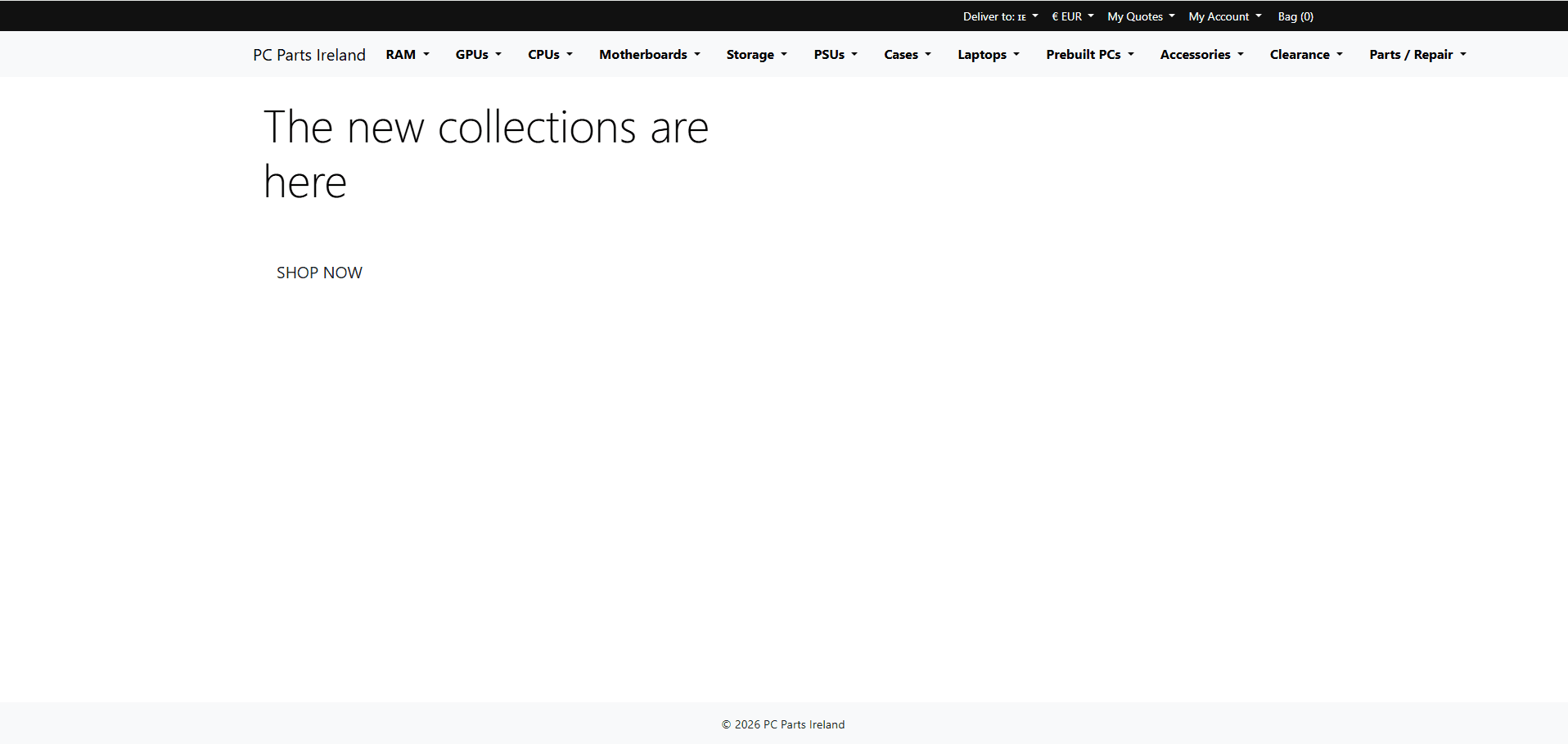Viewport: 1568px width, 744px height.
Task: Expand the PSUs dropdown
Action: [835, 55]
